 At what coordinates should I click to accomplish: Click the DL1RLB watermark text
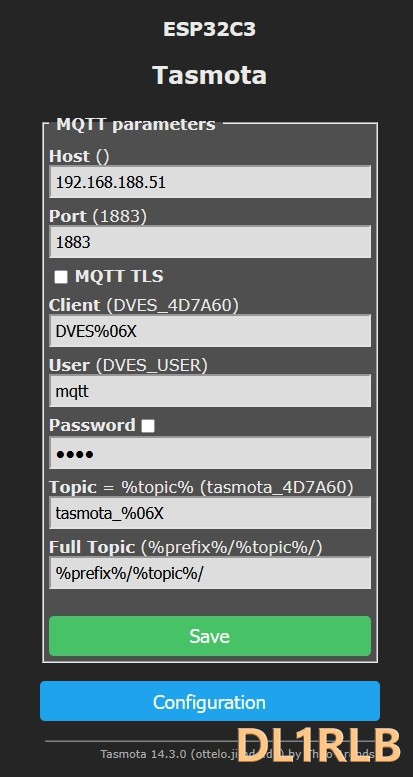[319, 744]
